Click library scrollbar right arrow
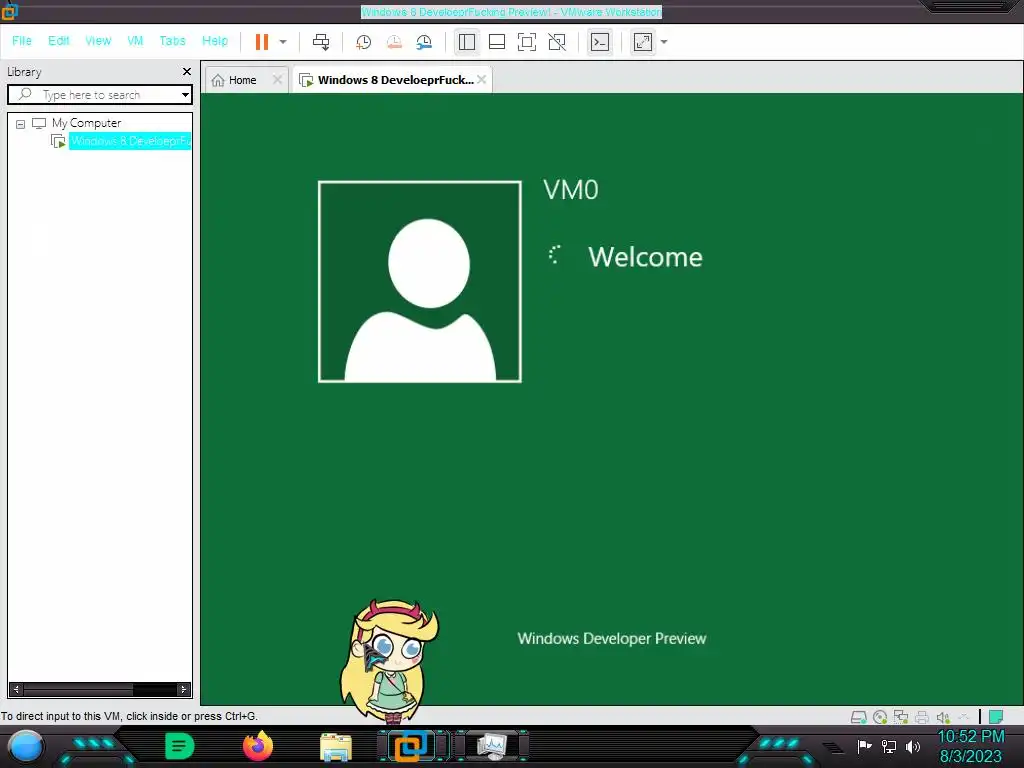1024x768 pixels. 184,689
